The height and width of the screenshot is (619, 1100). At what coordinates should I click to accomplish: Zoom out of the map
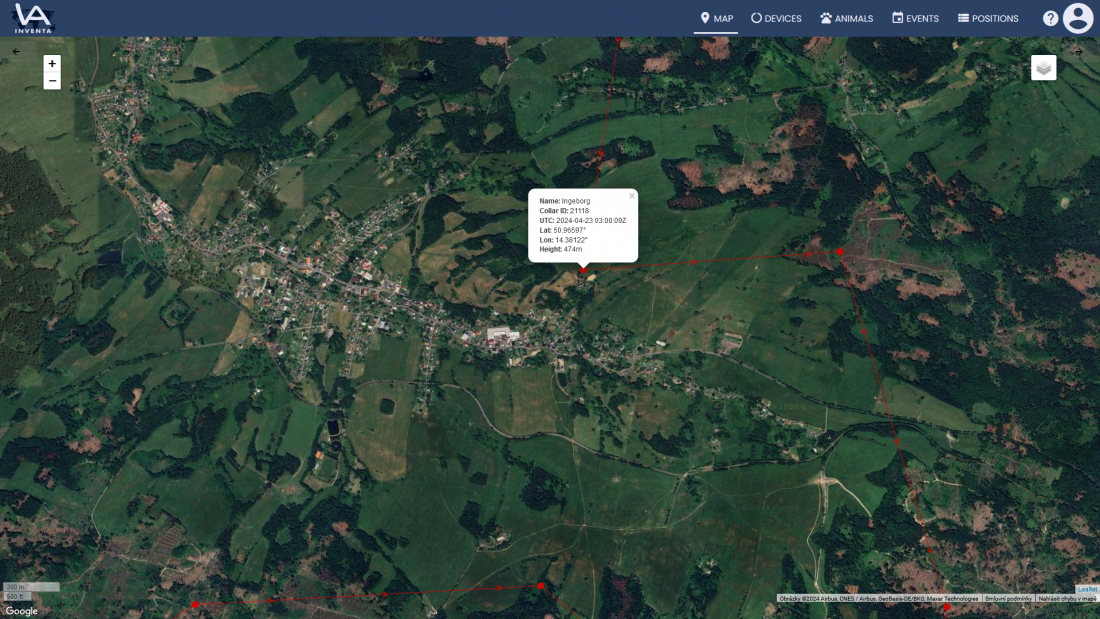click(52, 81)
